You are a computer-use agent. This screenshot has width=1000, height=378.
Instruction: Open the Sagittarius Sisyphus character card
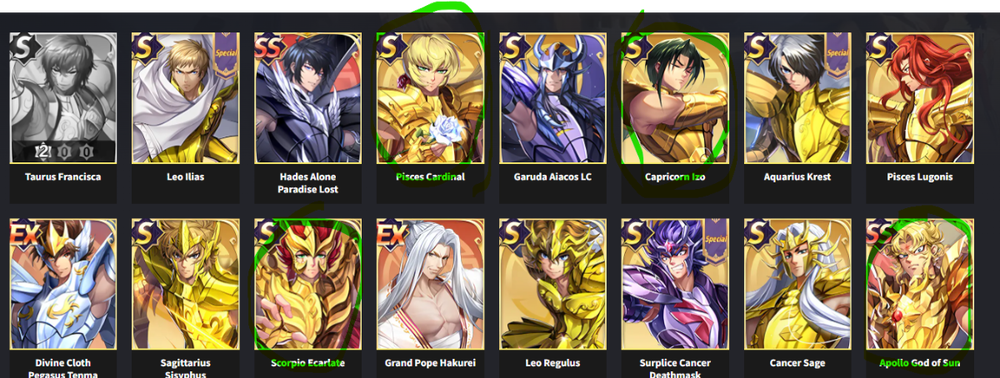(x=186, y=284)
